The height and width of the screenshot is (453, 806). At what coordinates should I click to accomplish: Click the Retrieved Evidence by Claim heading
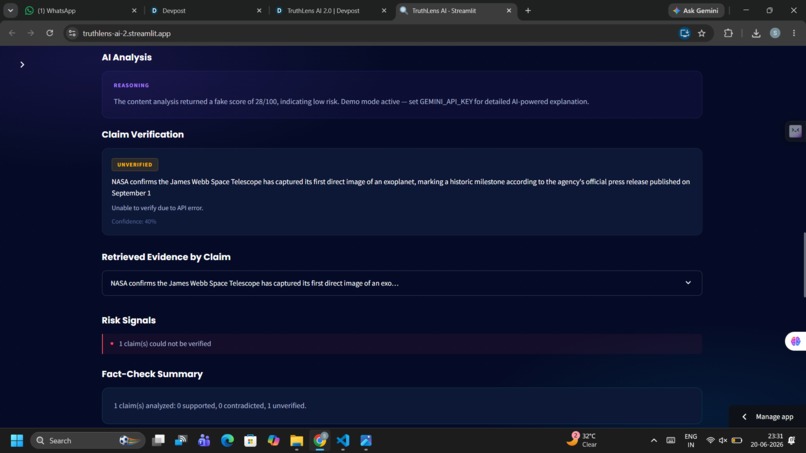[x=166, y=257]
